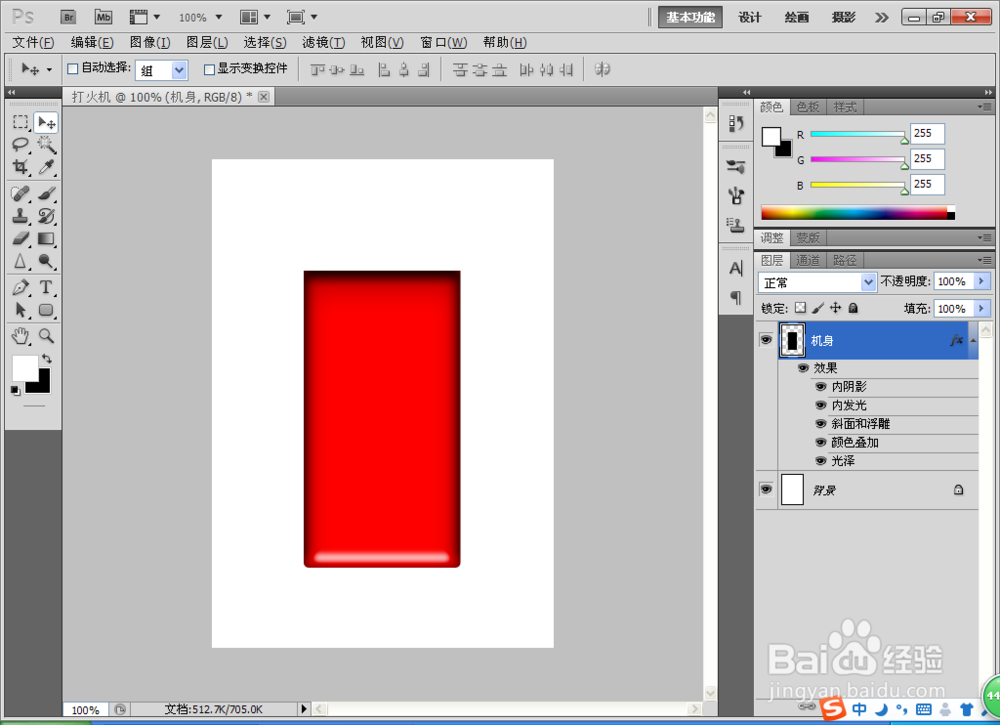1000x725 pixels.
Task: Select the Eyedropper tool
Action: pyautogui.click(x=46, y=167)
